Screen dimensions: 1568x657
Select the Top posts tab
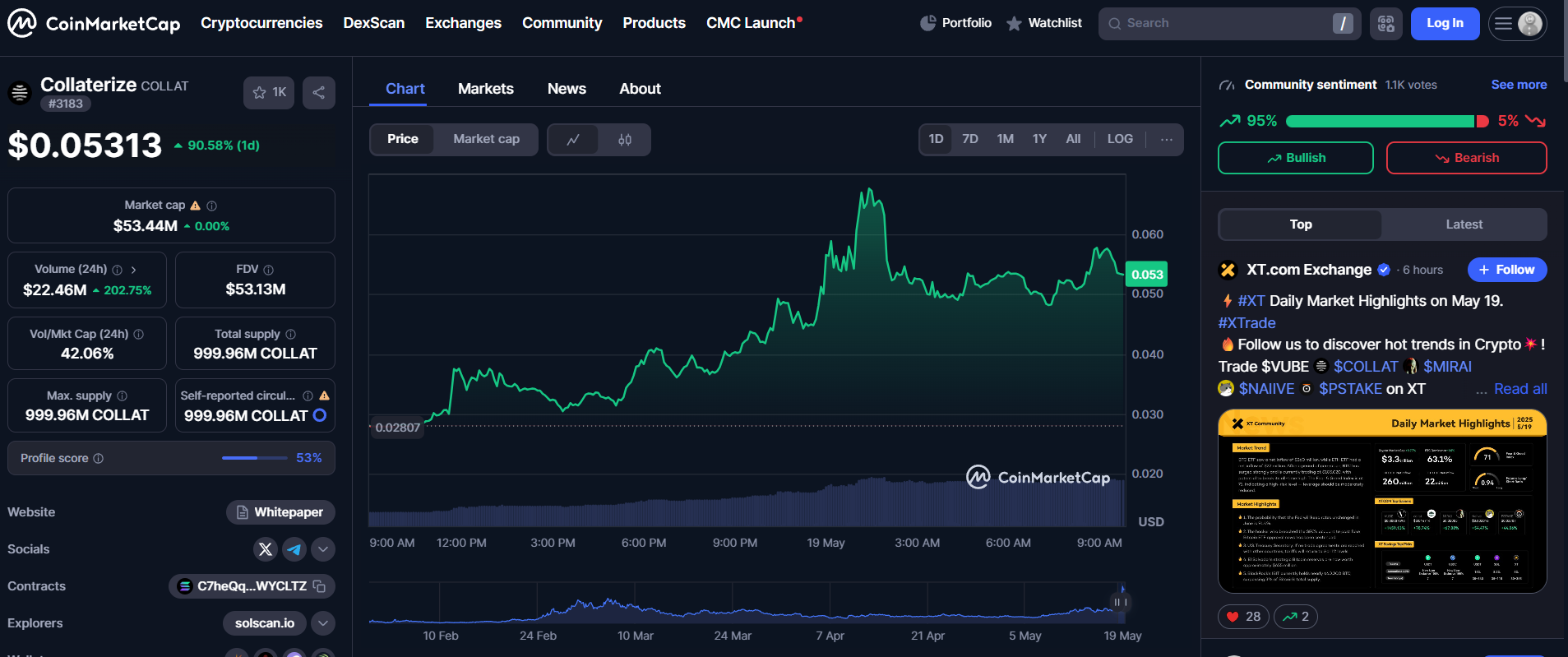pyautogui.click(x=1301, y=224)
